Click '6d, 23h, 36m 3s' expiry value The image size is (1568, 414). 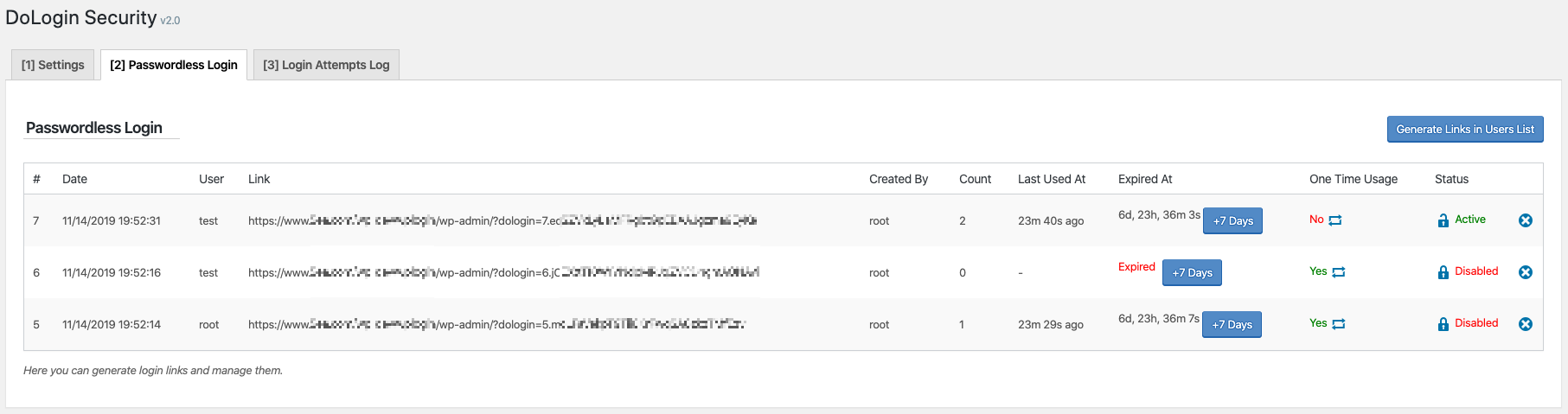tap(1159, 215)
